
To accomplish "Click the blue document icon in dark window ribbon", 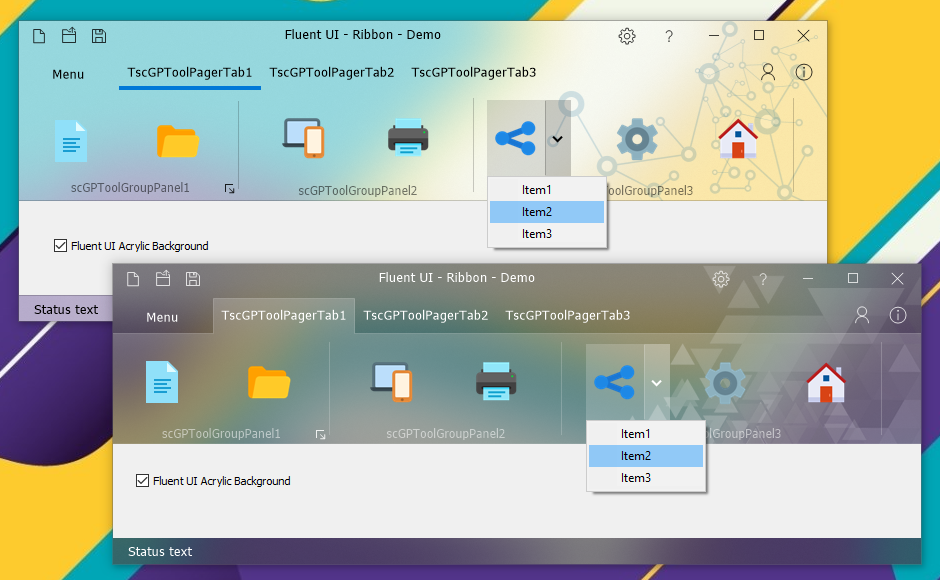I will coord(162,382).
